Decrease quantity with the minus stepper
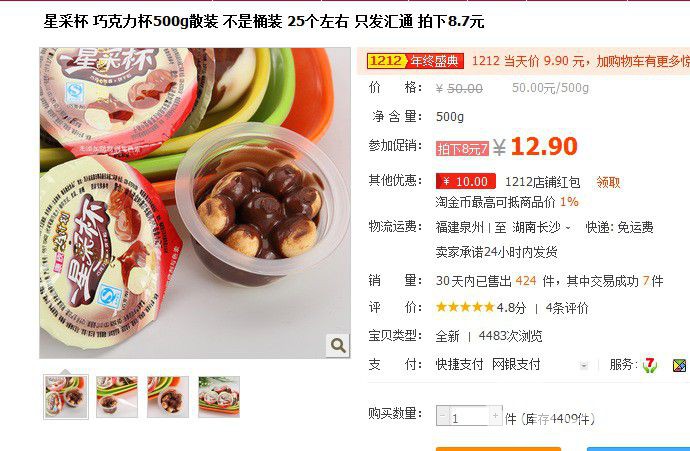The height and width of the screenshot is (451, 690). click(x=442, y=416)
